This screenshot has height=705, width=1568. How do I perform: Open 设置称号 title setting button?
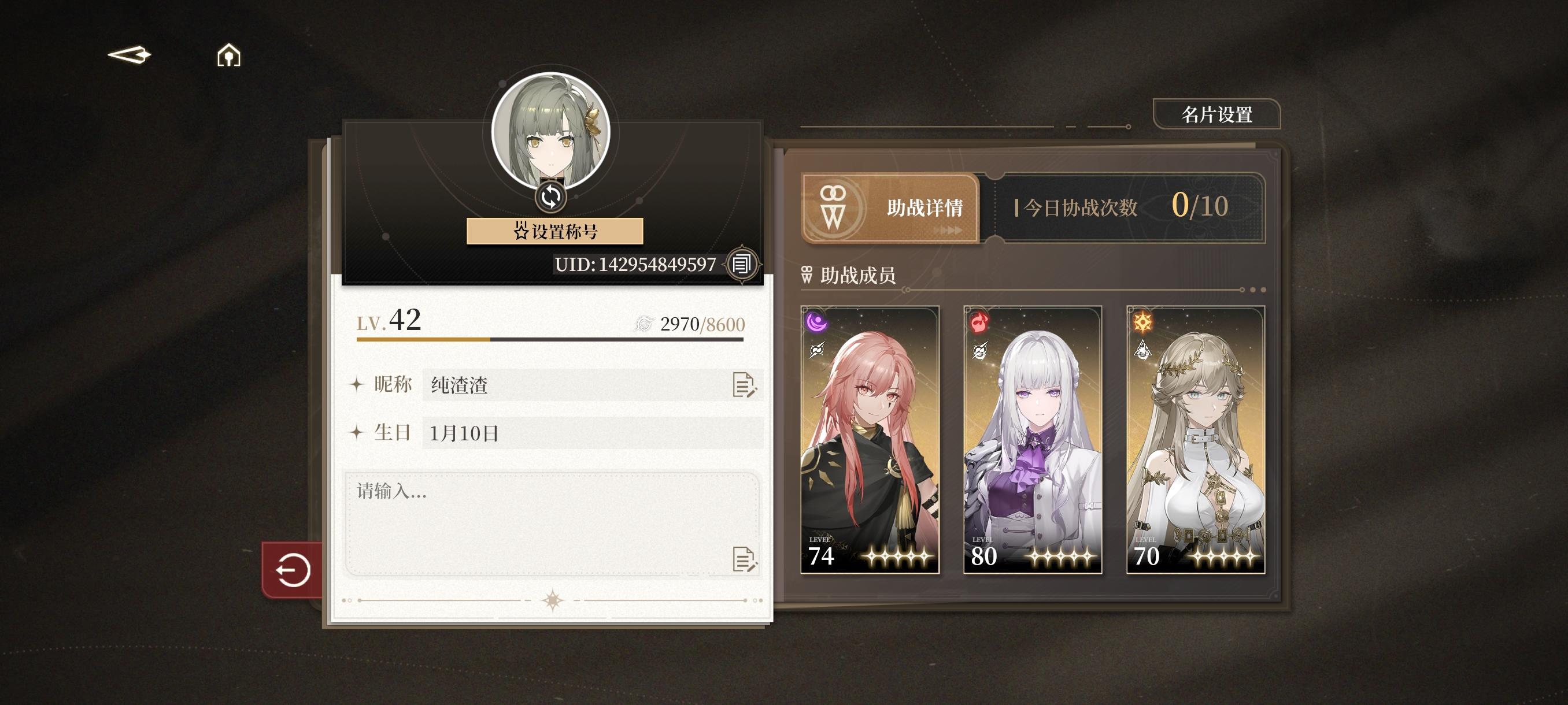click(554, 231)
